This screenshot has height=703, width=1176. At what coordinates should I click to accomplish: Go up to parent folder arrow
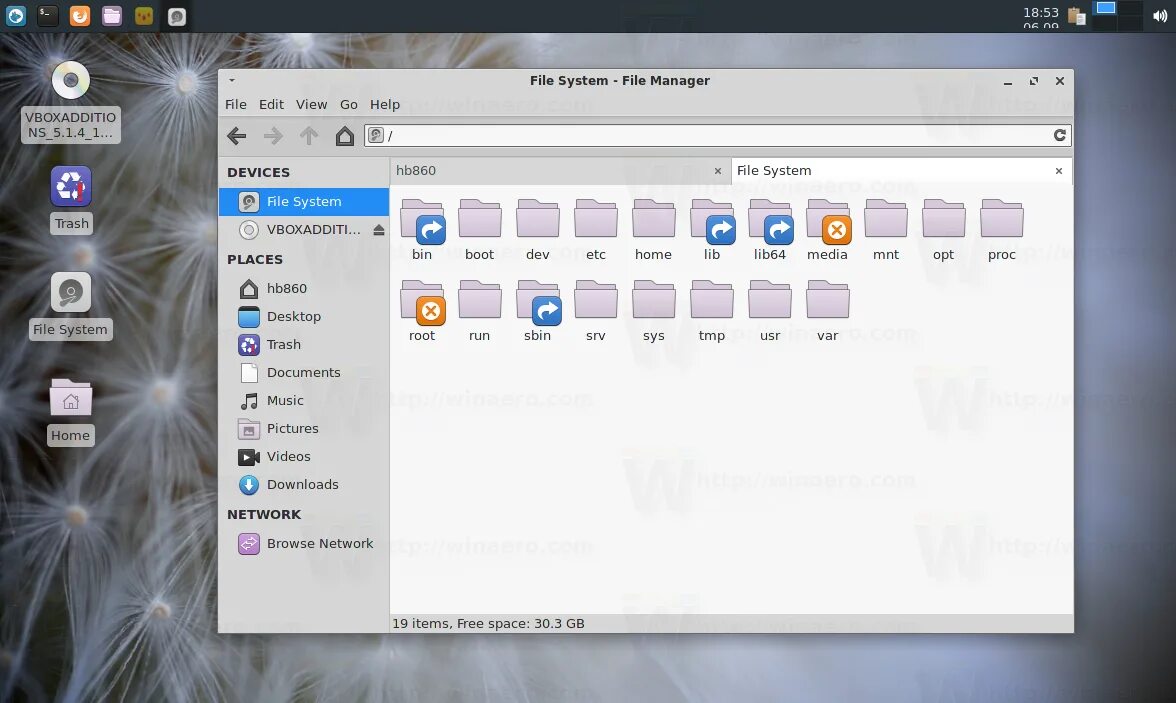(x=309, y=136)
